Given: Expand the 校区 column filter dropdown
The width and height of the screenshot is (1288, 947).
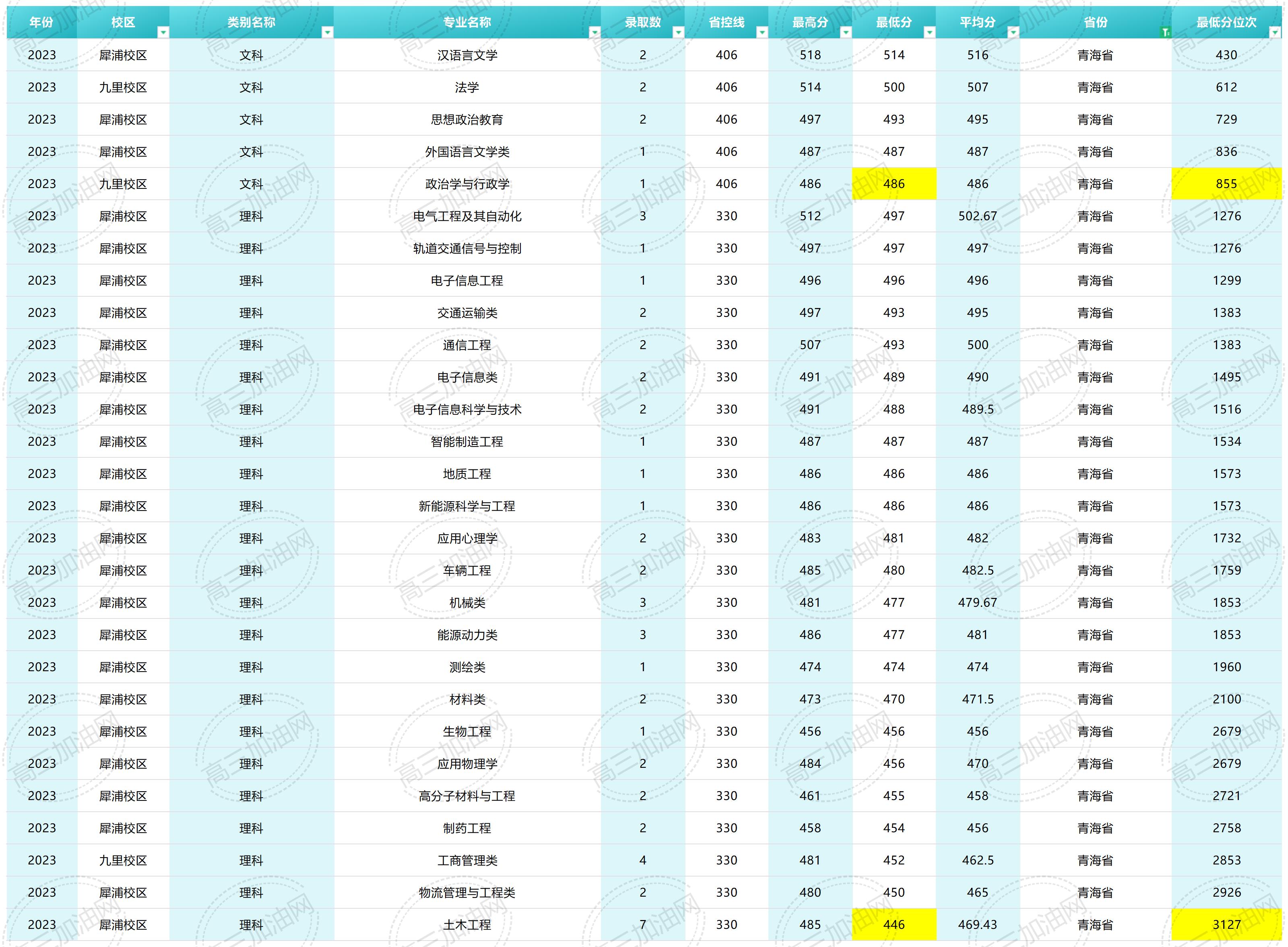Looking at the screenshot, I should 163,33.
